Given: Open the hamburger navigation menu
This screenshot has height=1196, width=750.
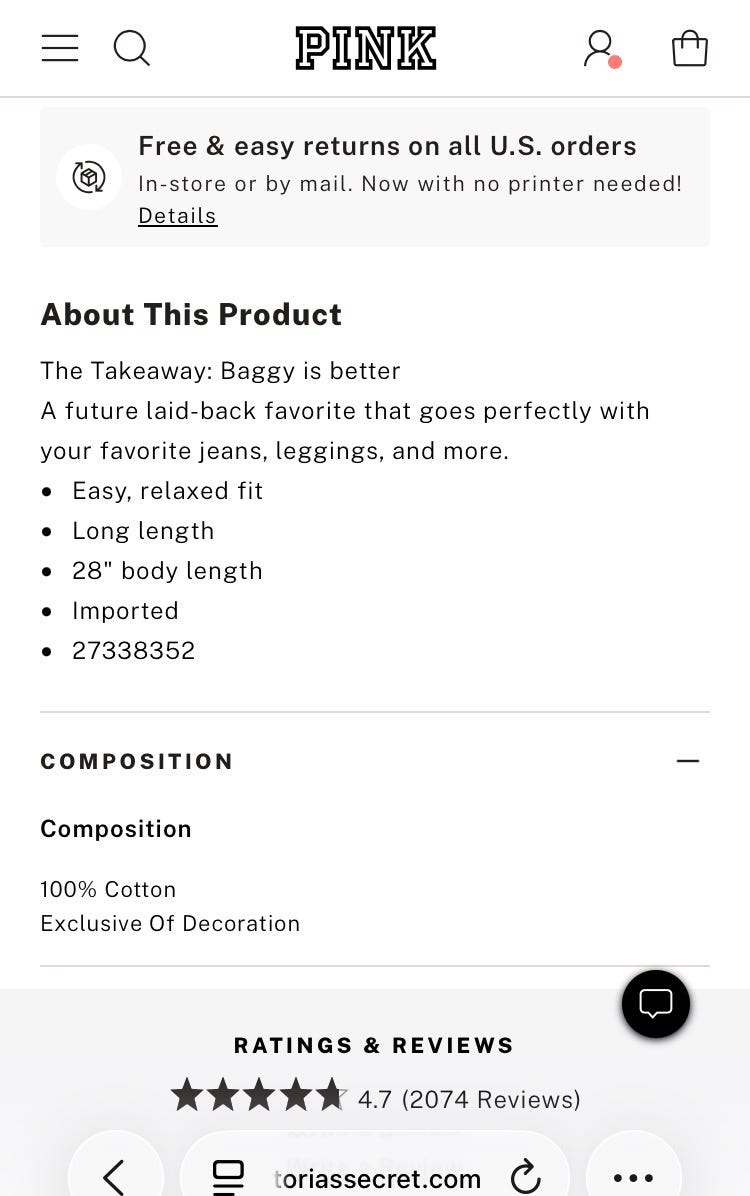Looking at the screenshot, I should (x=60, y=48).
